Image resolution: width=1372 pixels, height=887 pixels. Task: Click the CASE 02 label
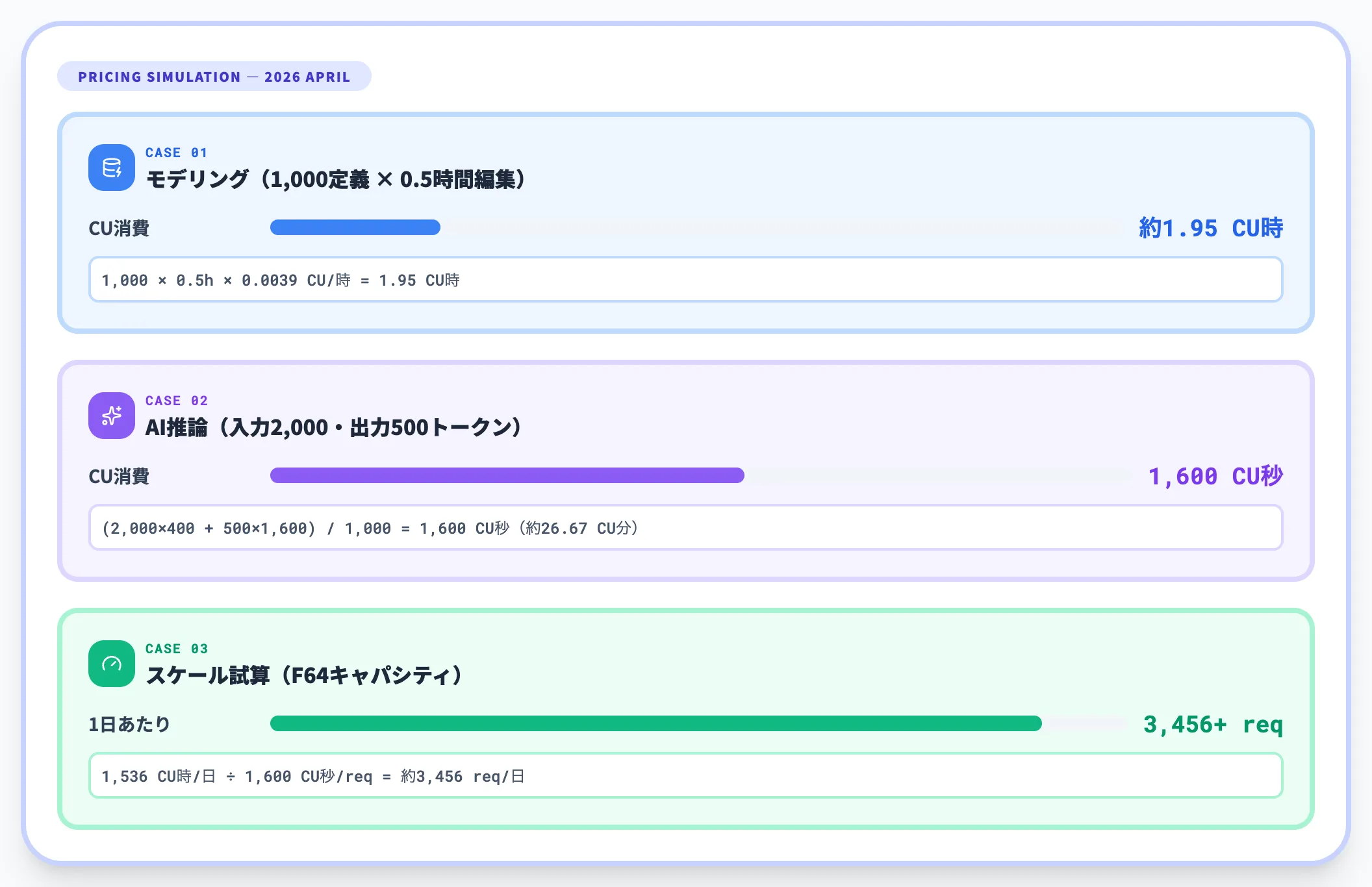pyautogui.click(x=176, y=401)
